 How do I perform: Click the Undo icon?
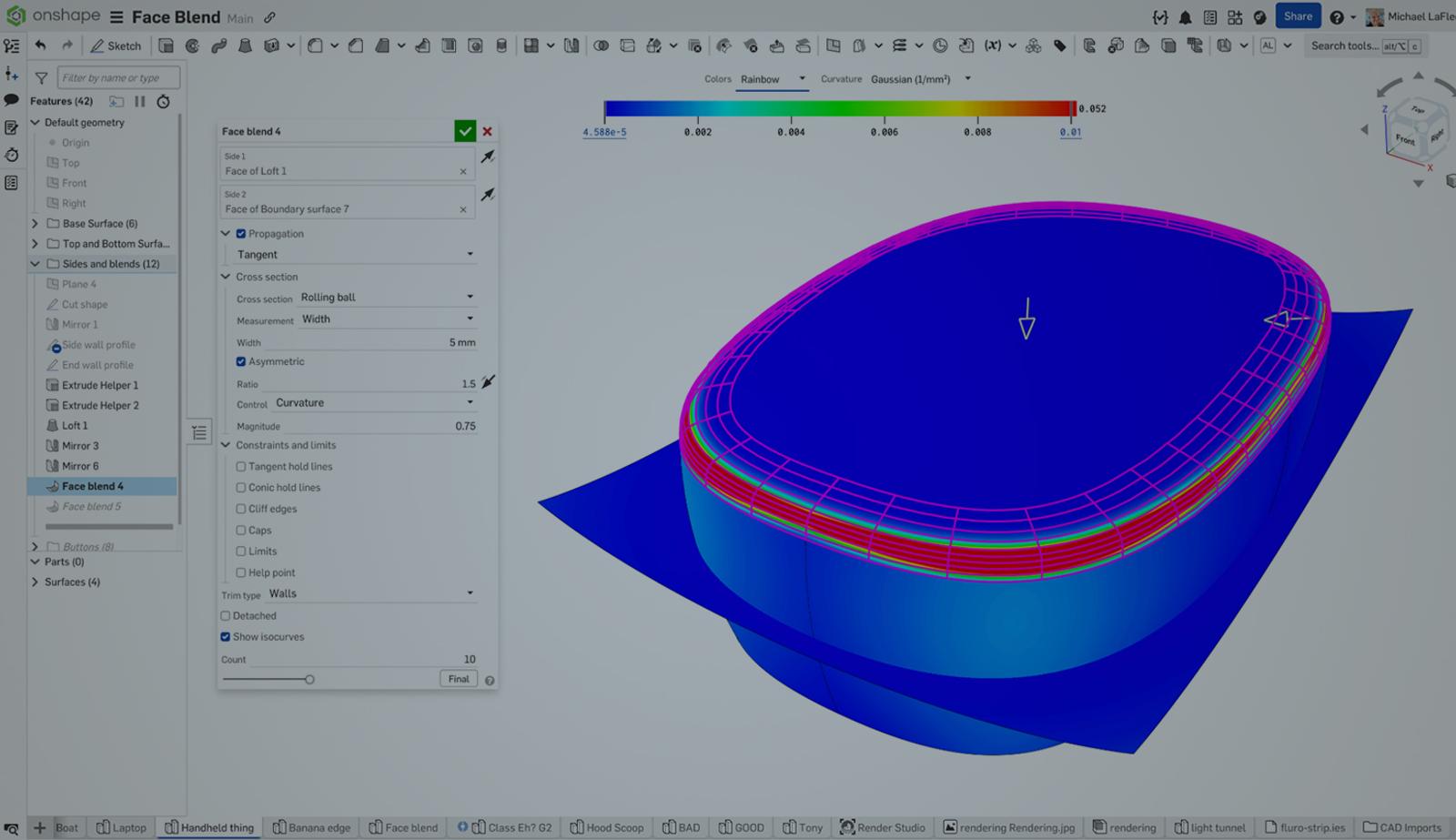pyautogui.click(x=41, y=43)
